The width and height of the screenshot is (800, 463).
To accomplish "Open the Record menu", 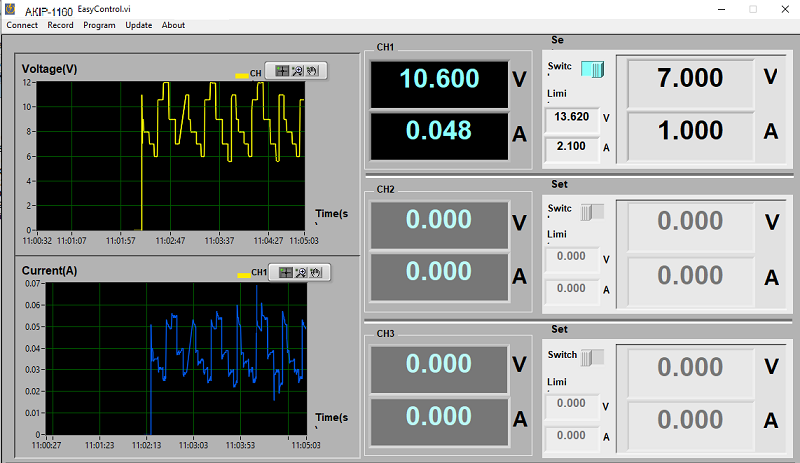I will [x=60, y=25].
